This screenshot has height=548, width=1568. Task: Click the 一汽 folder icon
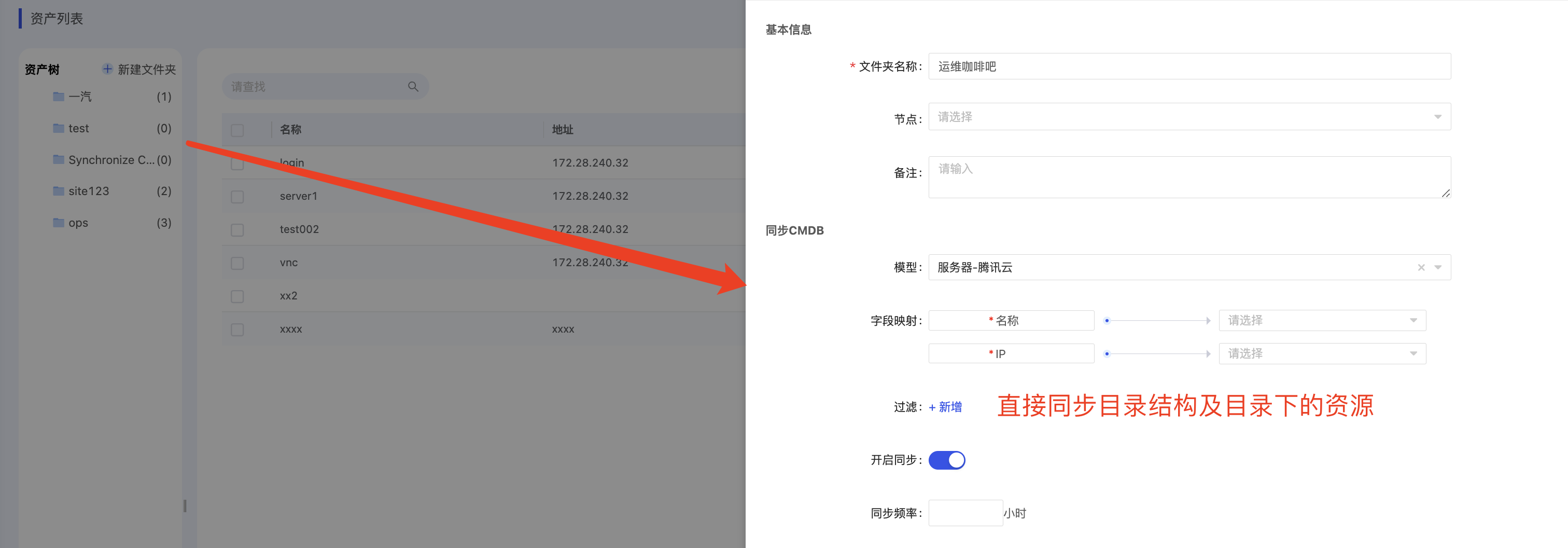[59, 96]
